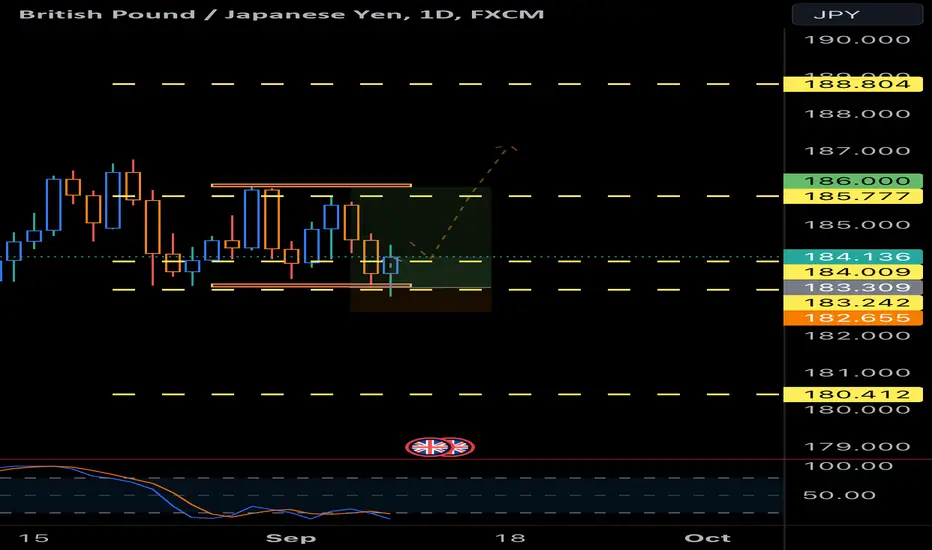Image resolution: width=932 pixels, height=550 pixels.
Task: Select the 183.309 gray price label
Action: coord(853,288)
